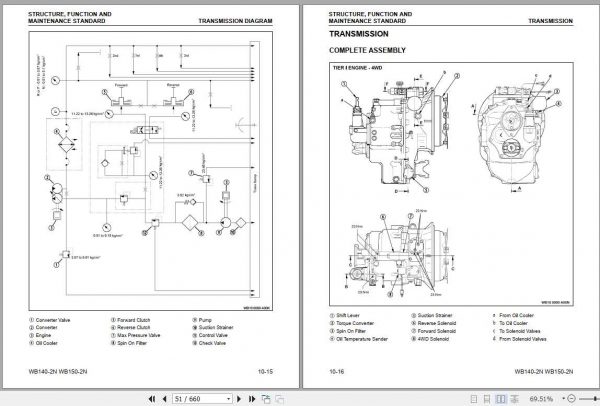Image resolution: width=600 pixels, height=406 pixels.
Task: Switch to single page view
Action: click(x=474, y=399)
